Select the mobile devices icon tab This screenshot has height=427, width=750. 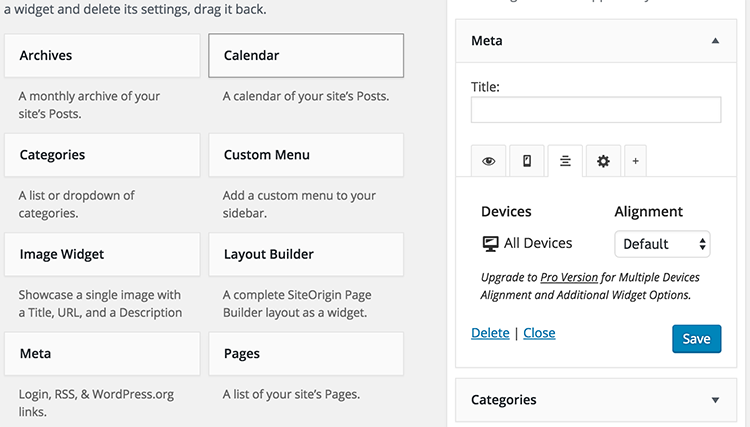(x=526, y=161)
